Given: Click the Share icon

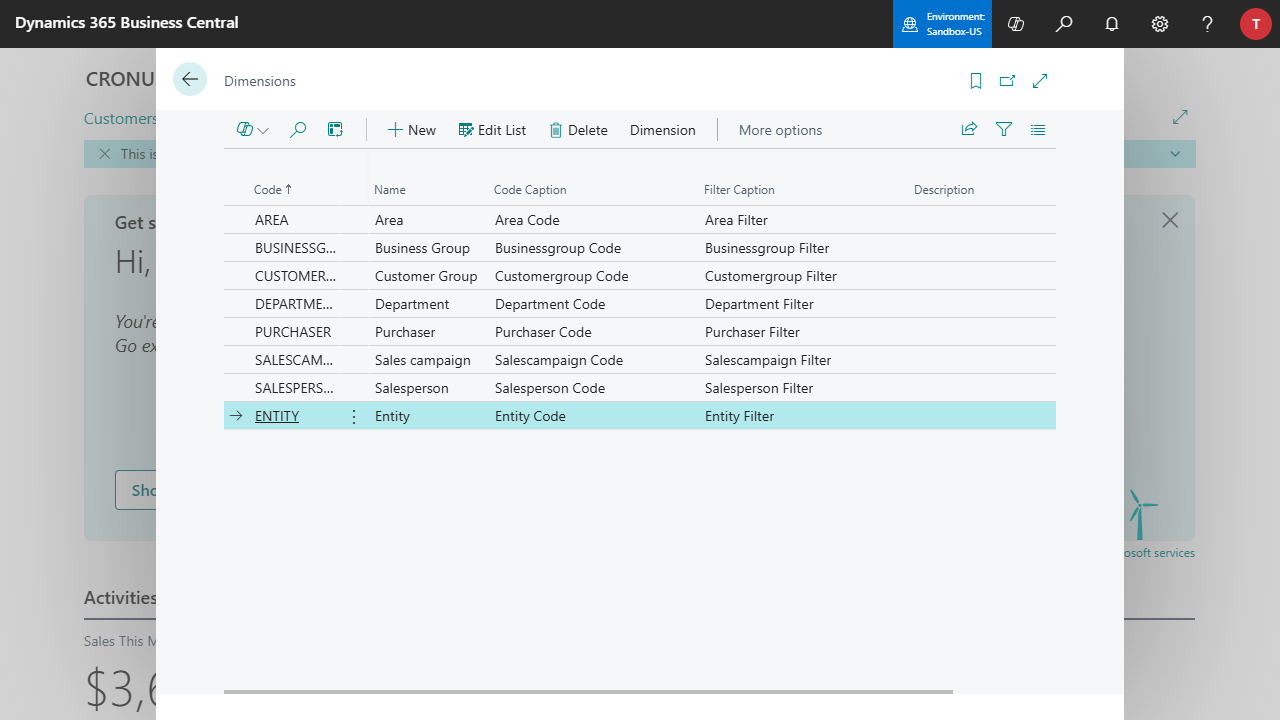Looking at the screenshot, I should 969,130.
